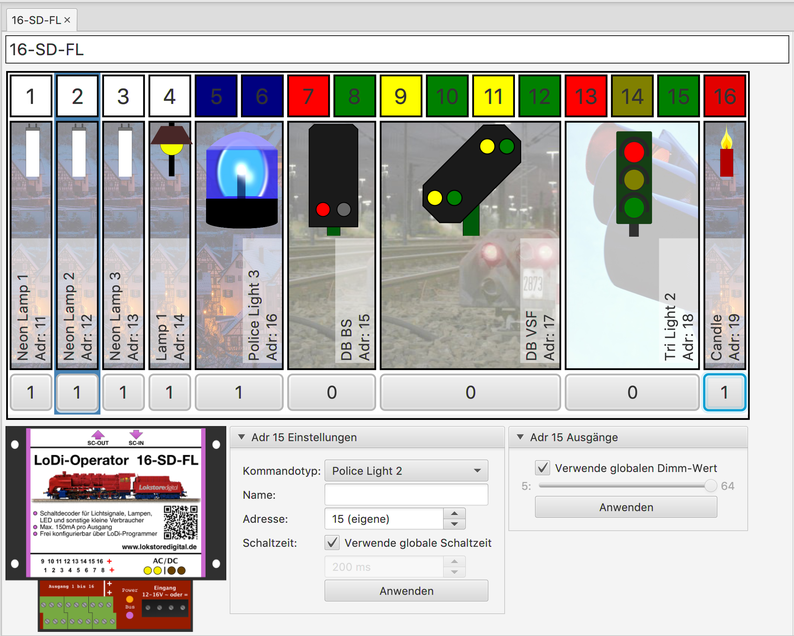
Task: Open the Neon Lamp 3 card
Action: (x=124, y=245)
